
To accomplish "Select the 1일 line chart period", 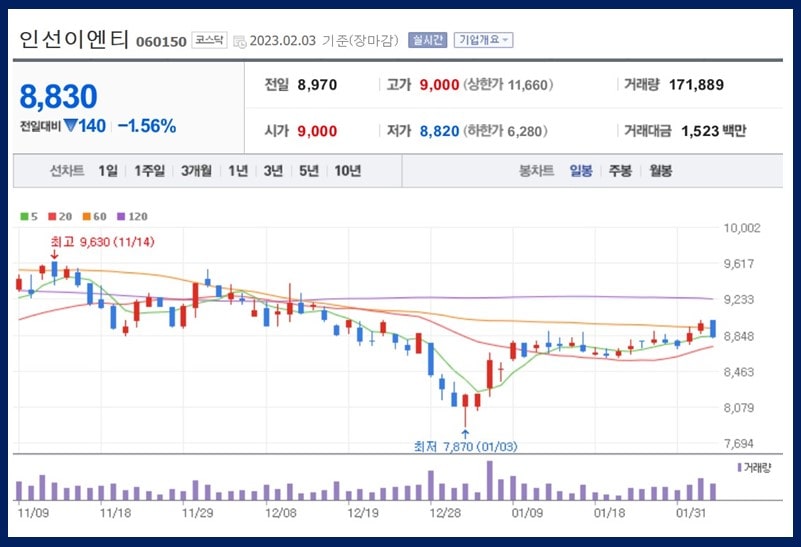I will point(108,171).
